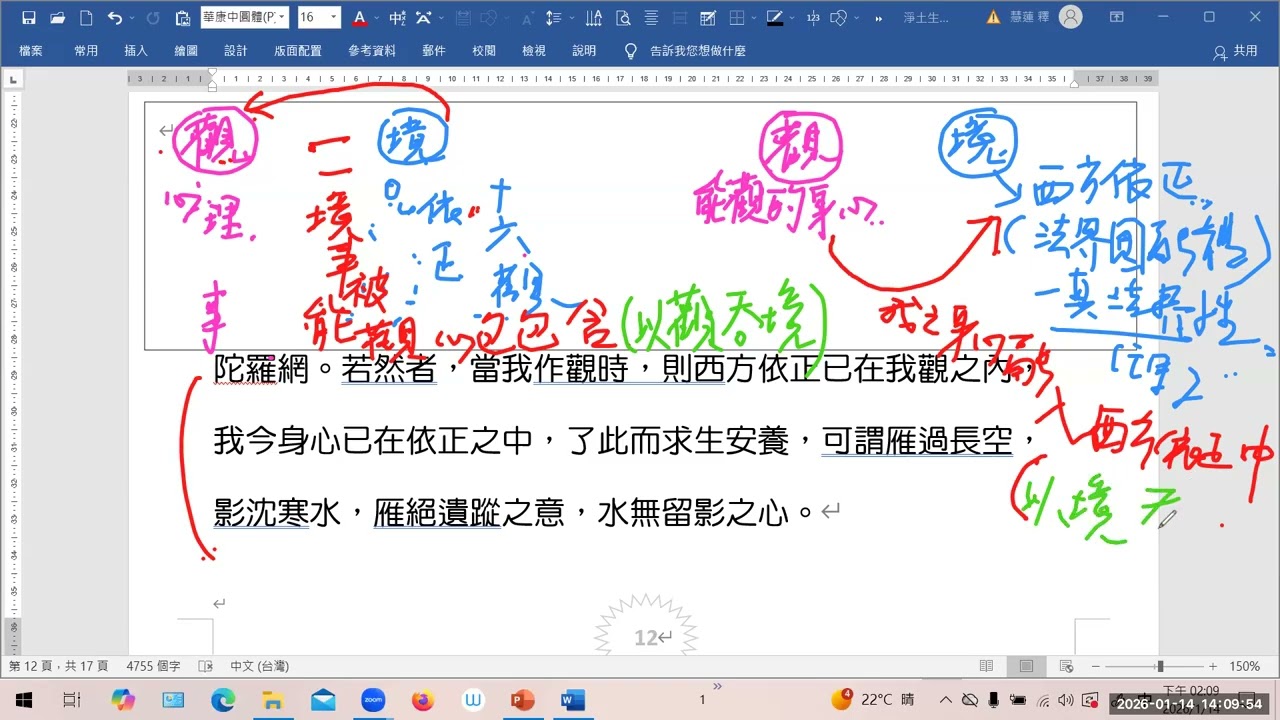Expand the shapes dropdown arrow
Image resolution: width=1280 pixels, height=720 pixels.
(x=855, y=17)
